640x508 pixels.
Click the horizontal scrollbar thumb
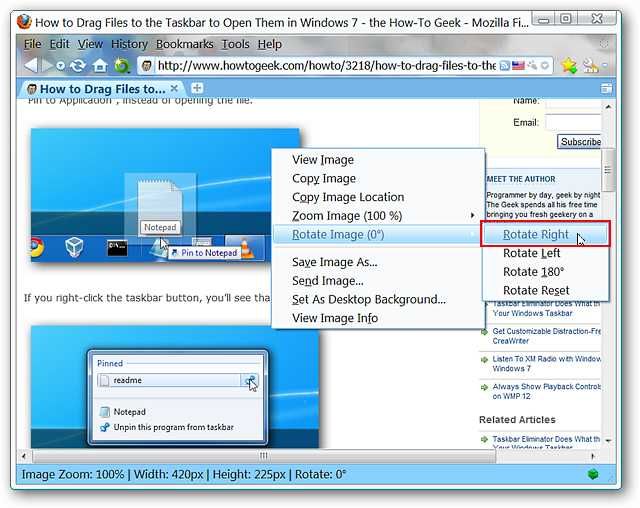264,455
